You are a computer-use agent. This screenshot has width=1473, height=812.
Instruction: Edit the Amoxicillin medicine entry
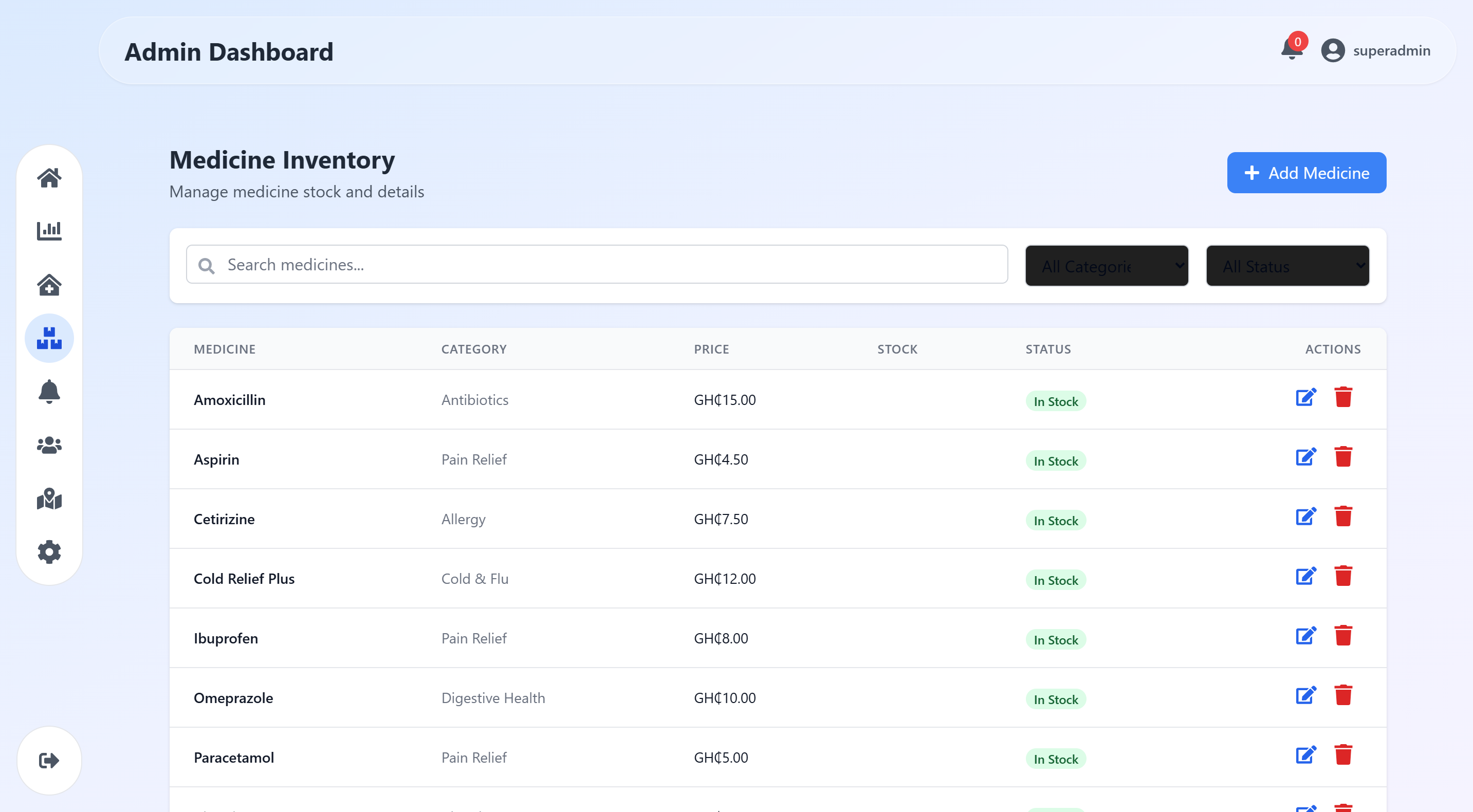tap(1305, 397)
